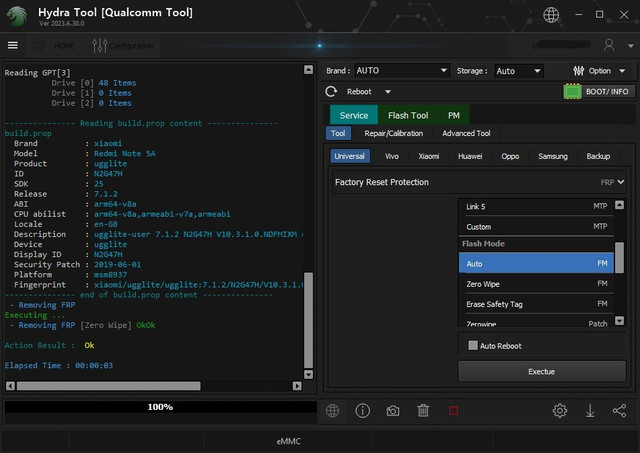The image size is (640, 453).
Task: Click the eMMC status bar label
Action: (x=288, y=441)
